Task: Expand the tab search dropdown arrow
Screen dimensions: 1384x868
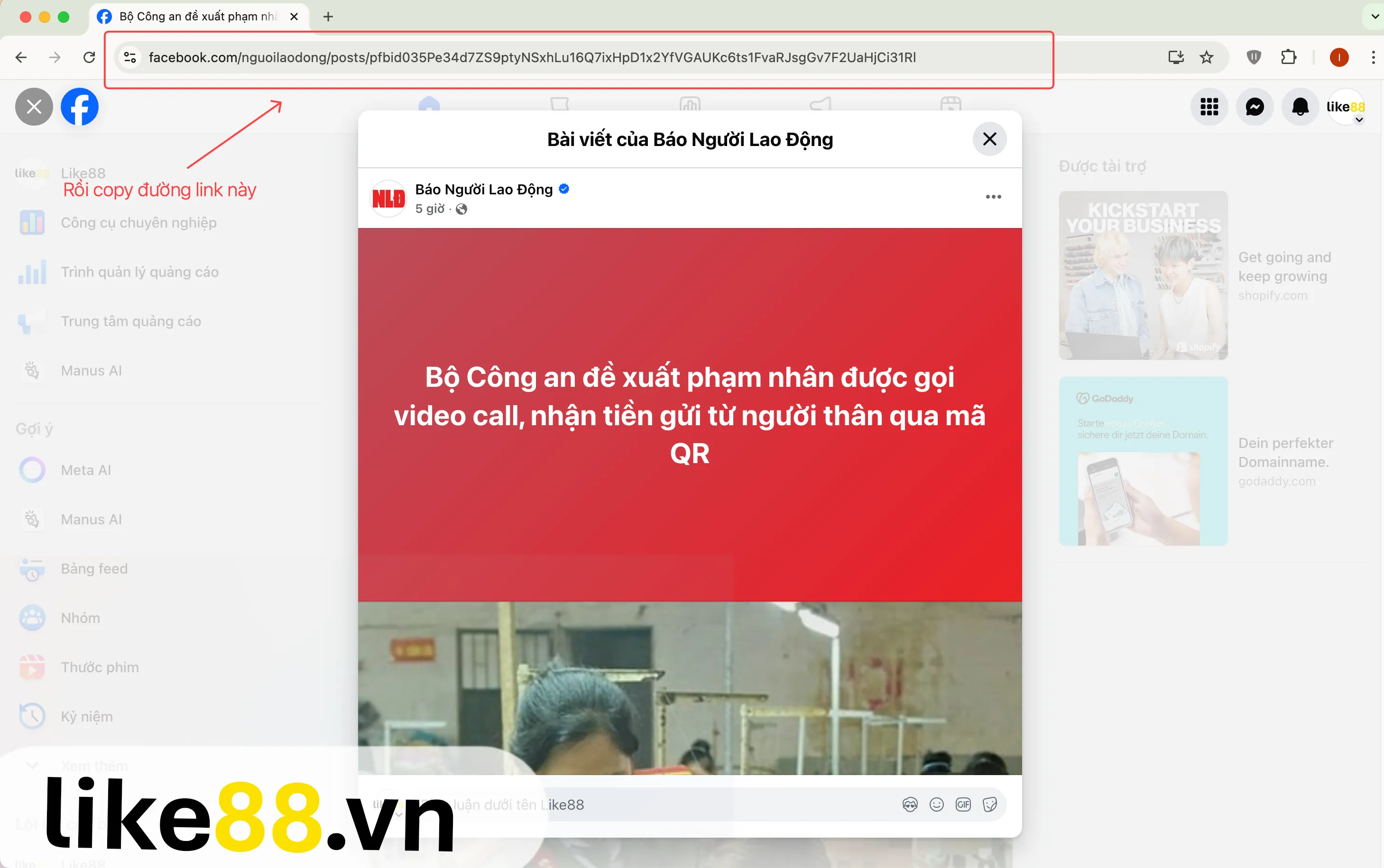Action: click(1374, 17)
